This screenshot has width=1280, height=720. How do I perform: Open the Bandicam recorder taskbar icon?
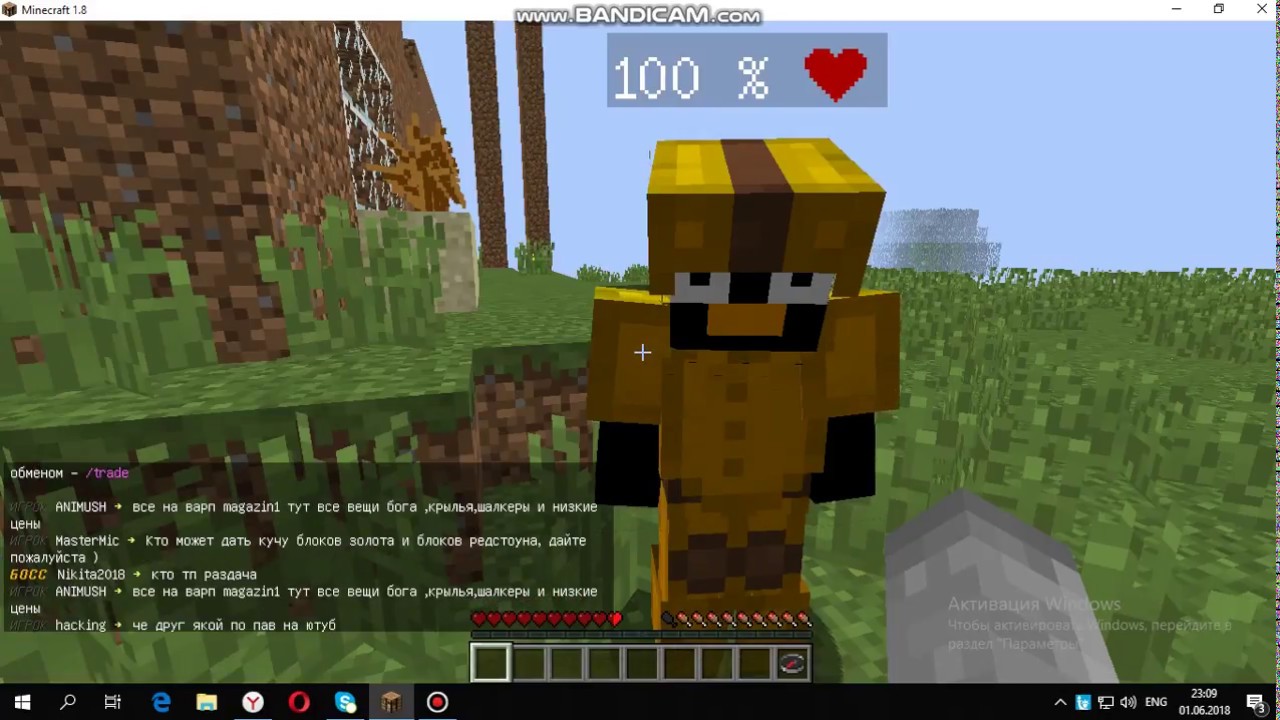[x=437, y=702]
